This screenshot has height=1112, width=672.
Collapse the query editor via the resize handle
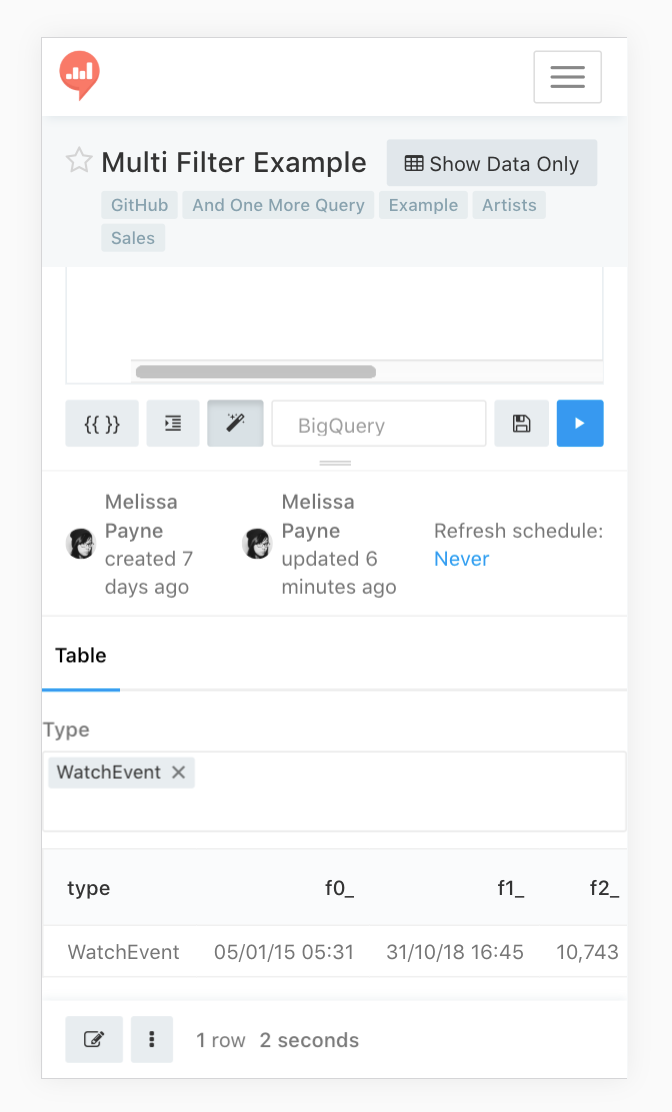pyautogui.click(x=334, y=462)
